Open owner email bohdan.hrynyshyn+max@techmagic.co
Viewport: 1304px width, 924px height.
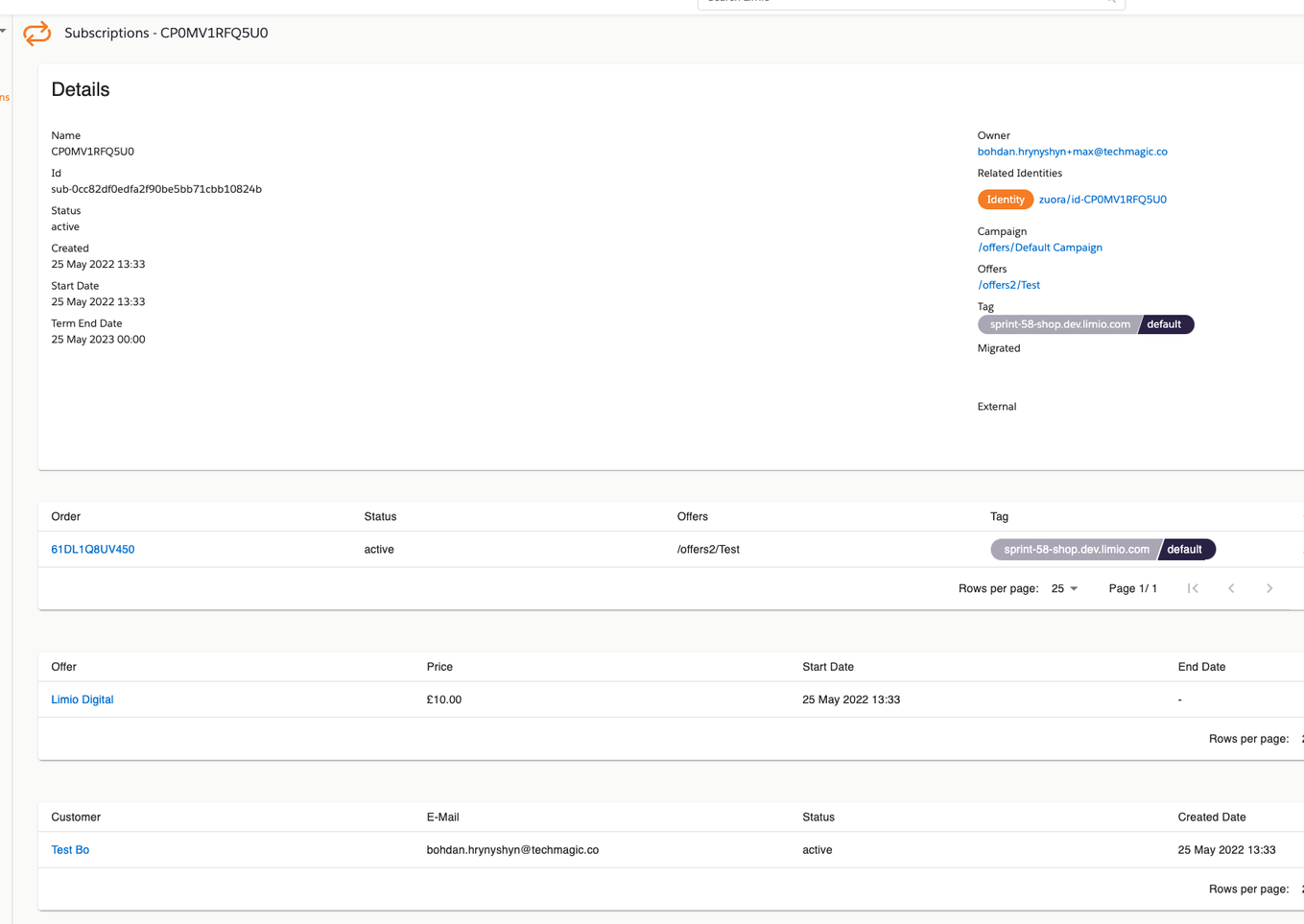coord(1072,152)
